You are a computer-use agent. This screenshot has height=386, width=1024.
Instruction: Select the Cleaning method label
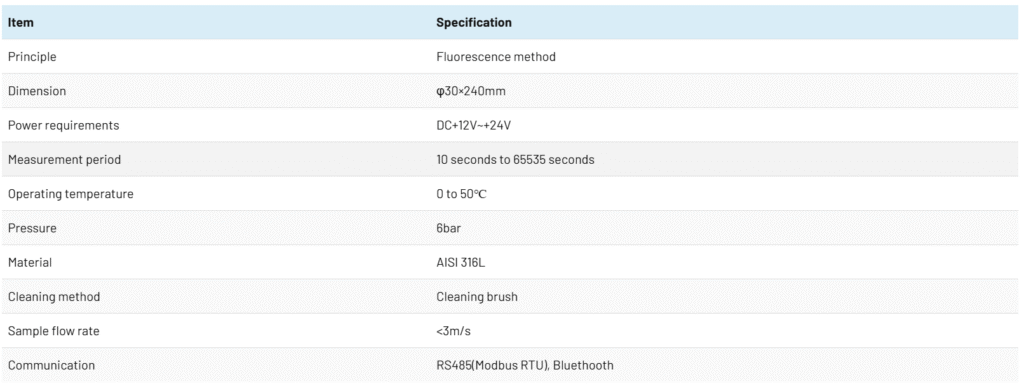(x=54, y=297)
